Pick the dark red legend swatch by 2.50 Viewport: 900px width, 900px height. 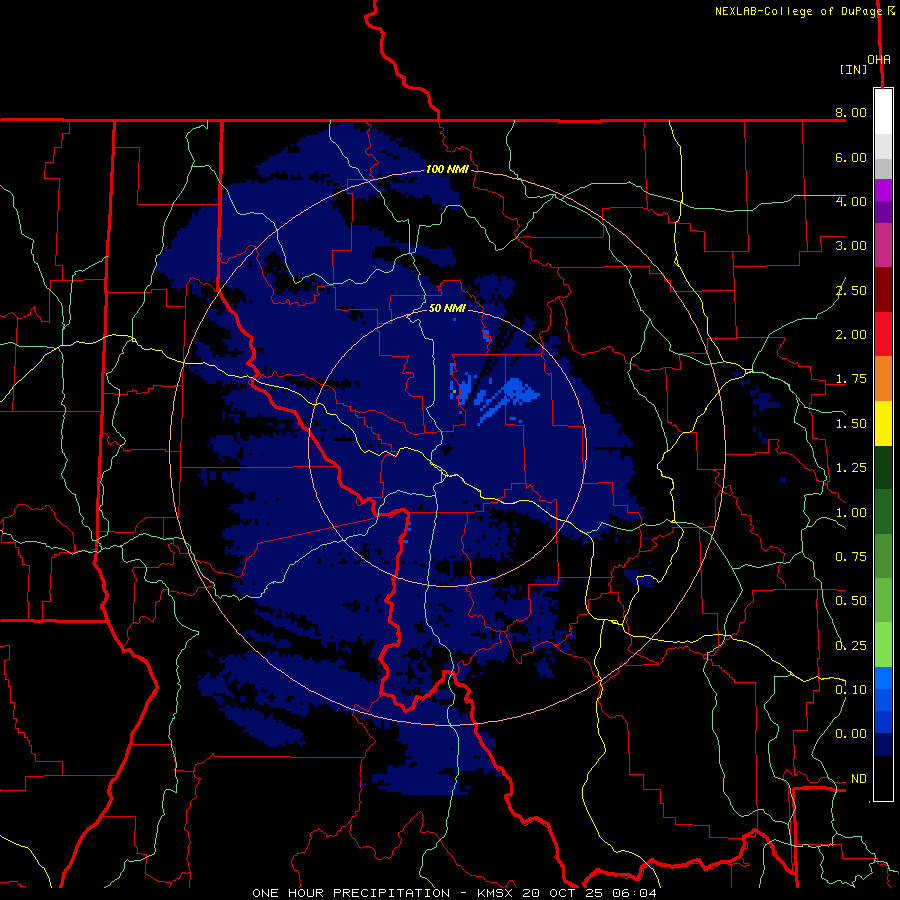883,290
